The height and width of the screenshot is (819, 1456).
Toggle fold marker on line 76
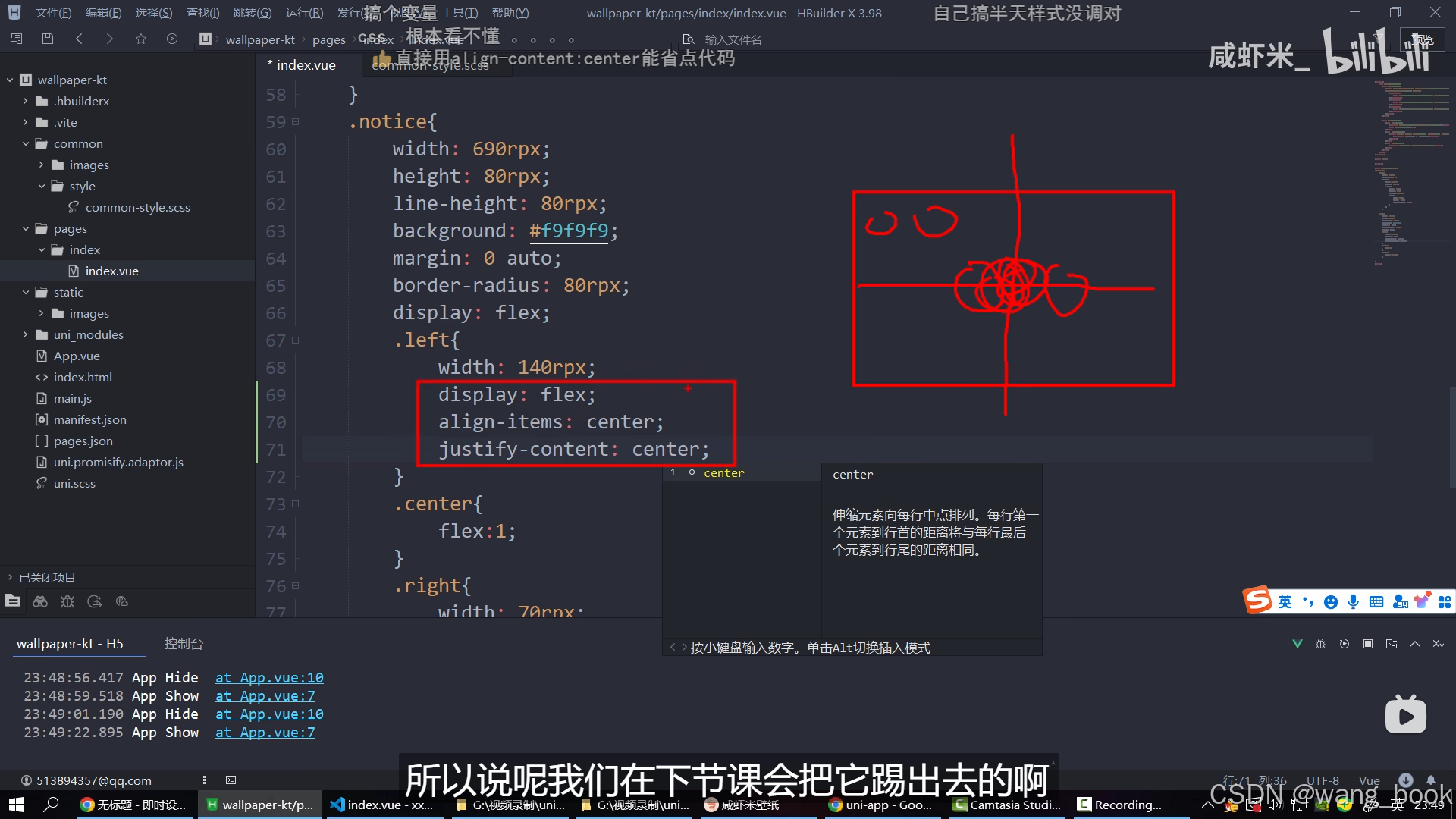(x=296, y=585)
